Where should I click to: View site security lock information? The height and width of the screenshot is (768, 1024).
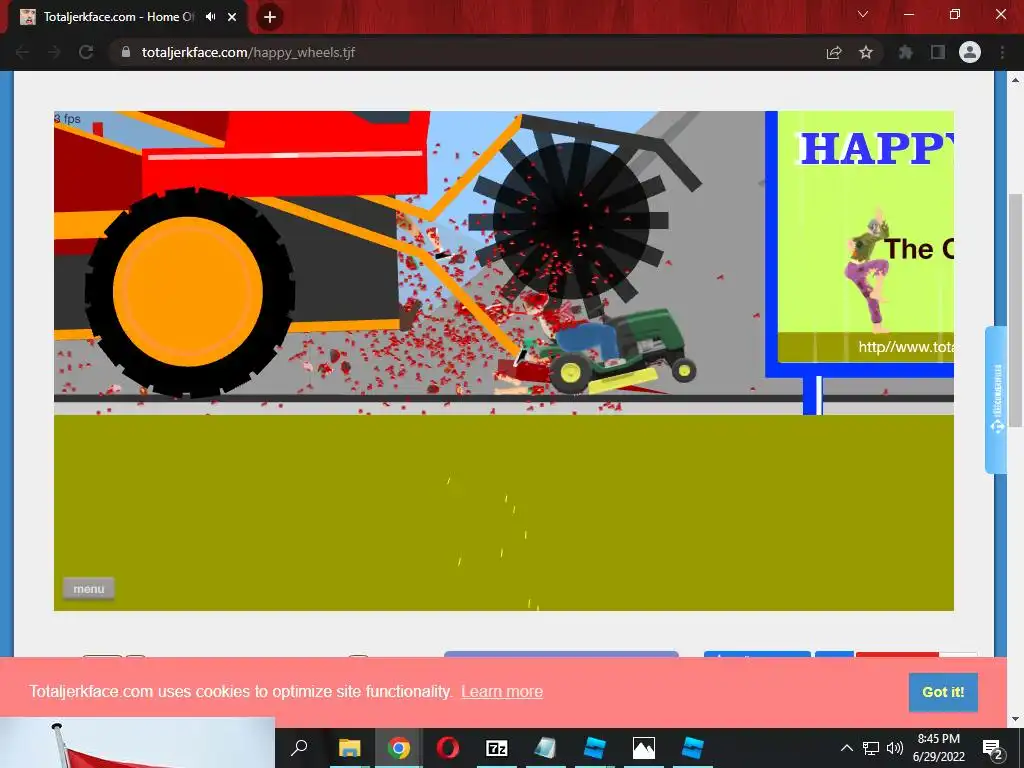(126, 52)
